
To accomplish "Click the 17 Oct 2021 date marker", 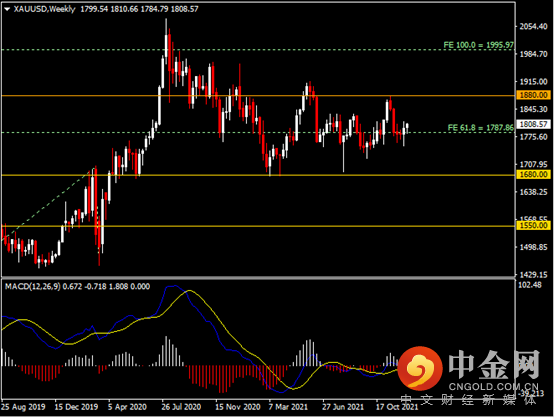I will (x=397, y=407).
